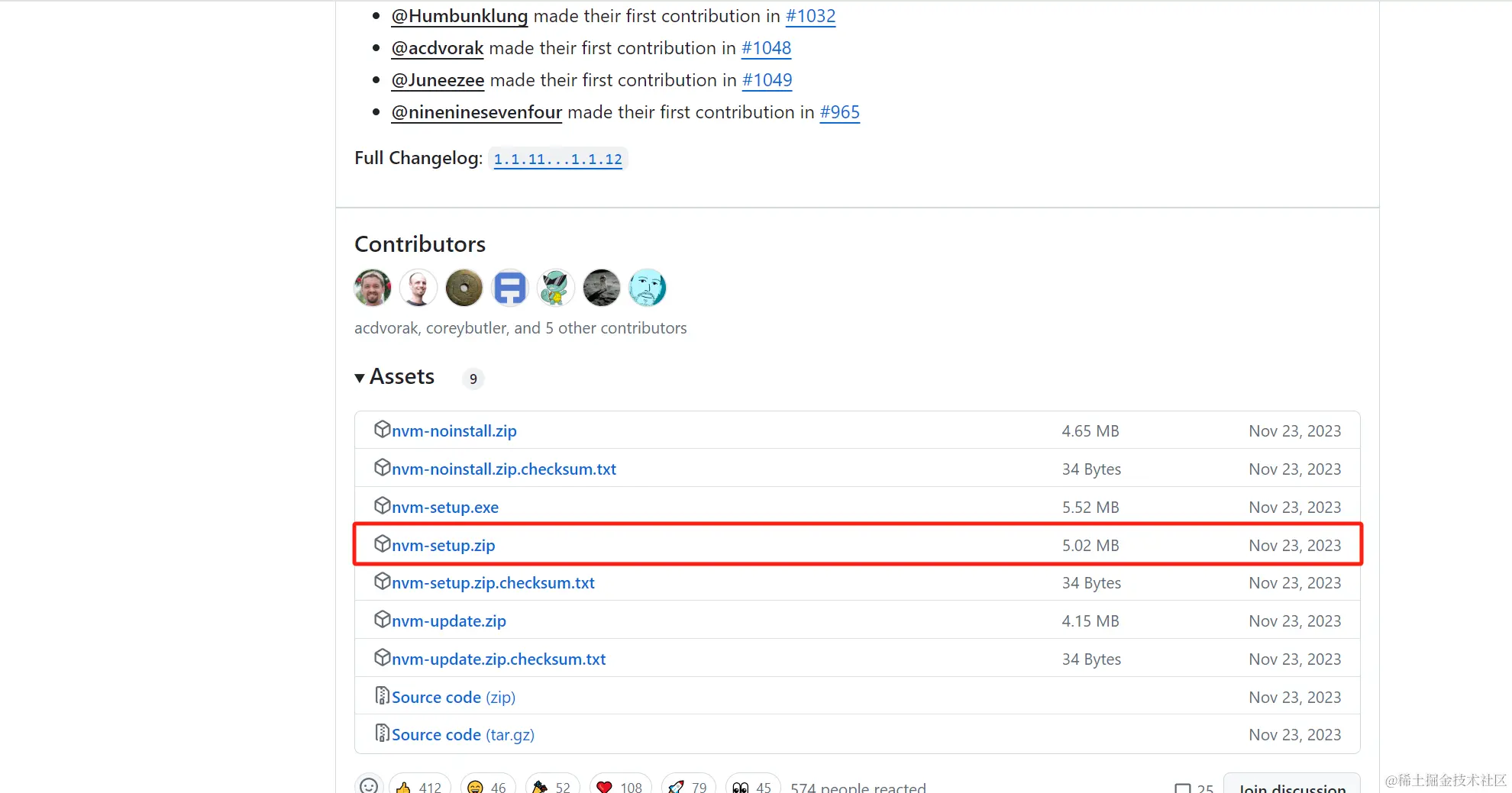The width and height of the screenshot is (1512, 793).
Task: Open the 1.1.11...1.1.12 full changelog comparison
Action: click(x=557, y=159)
